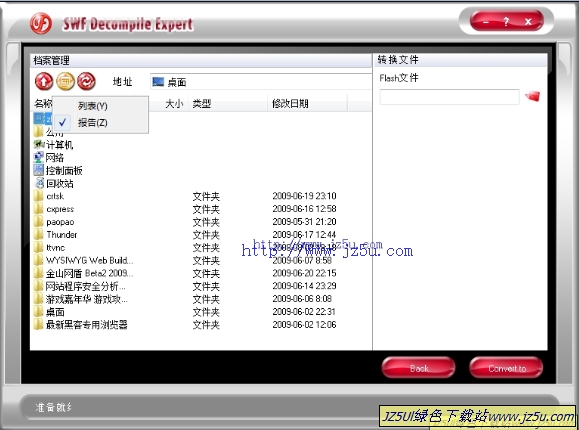This screenshot has height=430, width=579.
Task: Click the folder icon beside cxpress
Action: tap(38, 209)
